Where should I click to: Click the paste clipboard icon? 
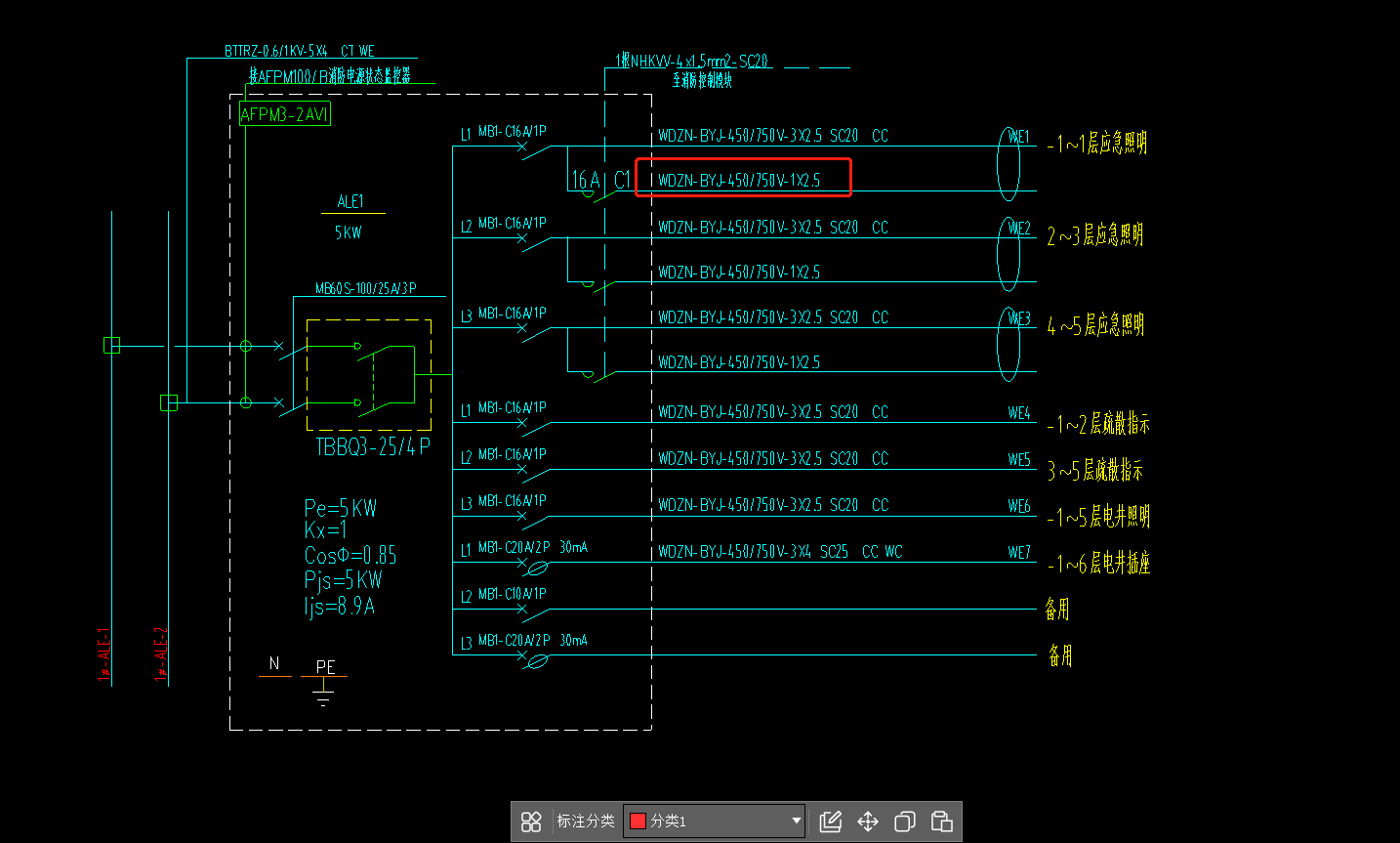(x=942, y=822)
